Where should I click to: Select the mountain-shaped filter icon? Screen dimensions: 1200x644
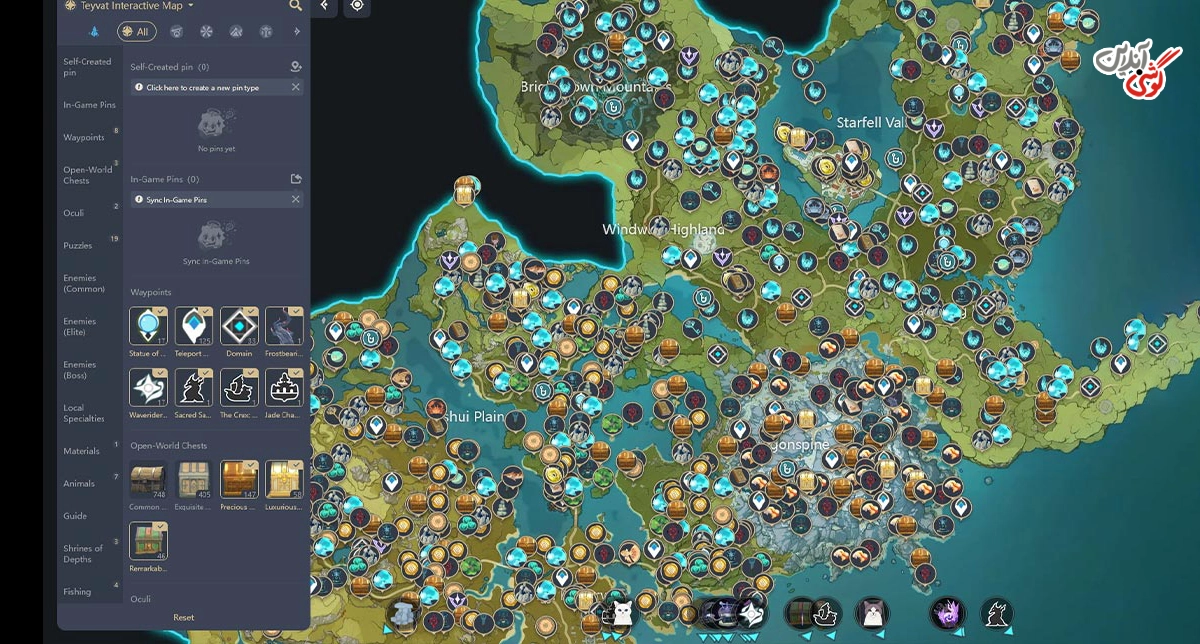pos(236,32)
